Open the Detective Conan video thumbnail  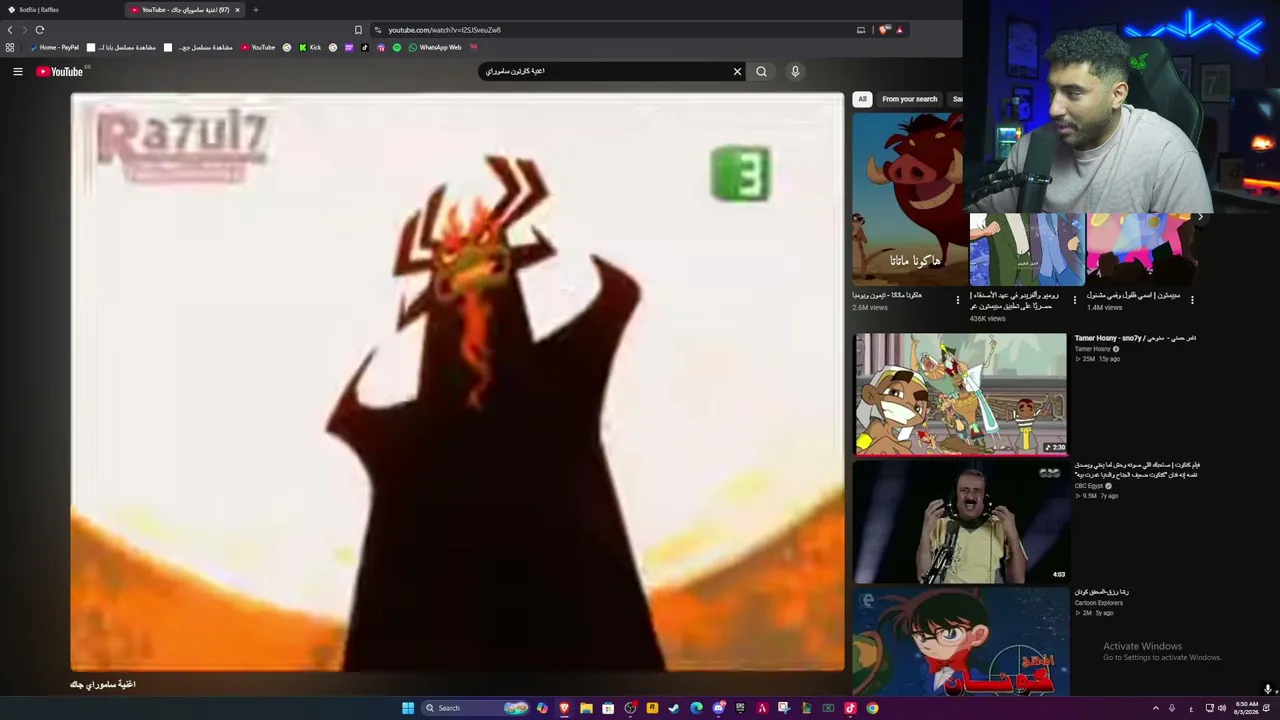click(x=960, y=642)
